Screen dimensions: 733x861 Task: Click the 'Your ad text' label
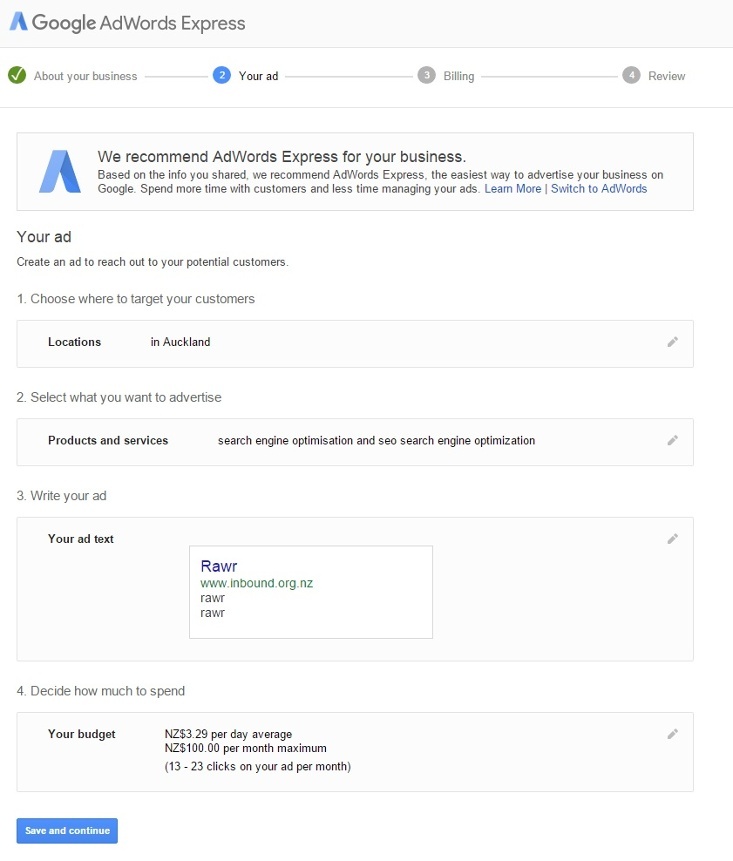81,539
